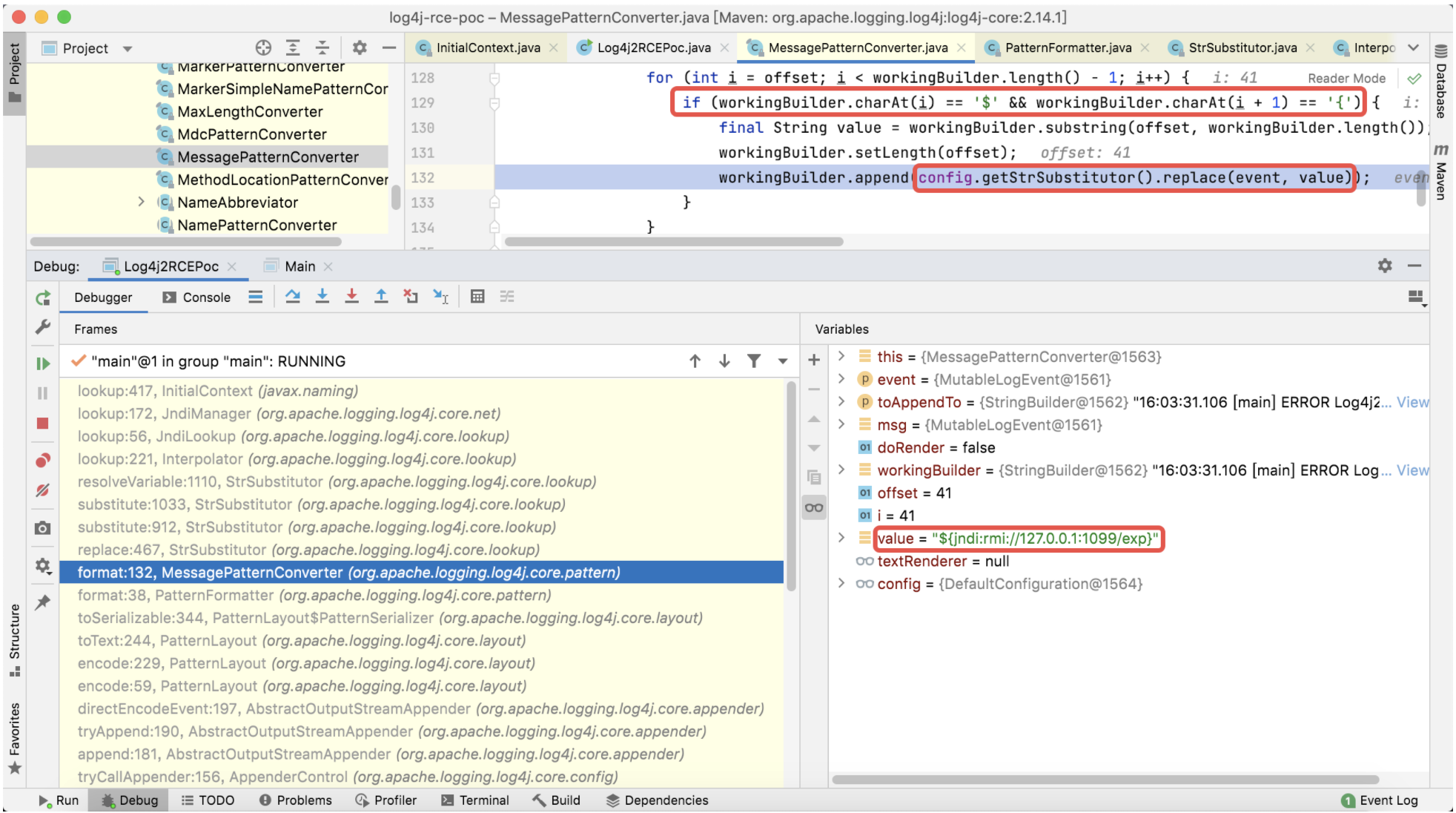
Task: Open the Project view dropdown
Action: [128, 49]
